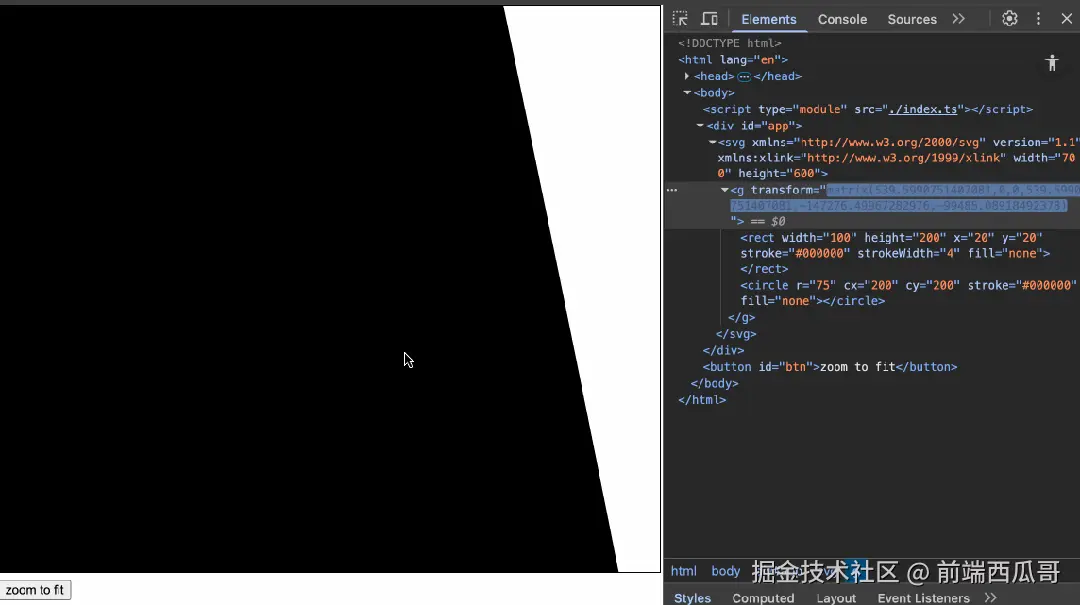Expand the head element node
This screenshot has width=1080, height=605.
click(687, 76)
